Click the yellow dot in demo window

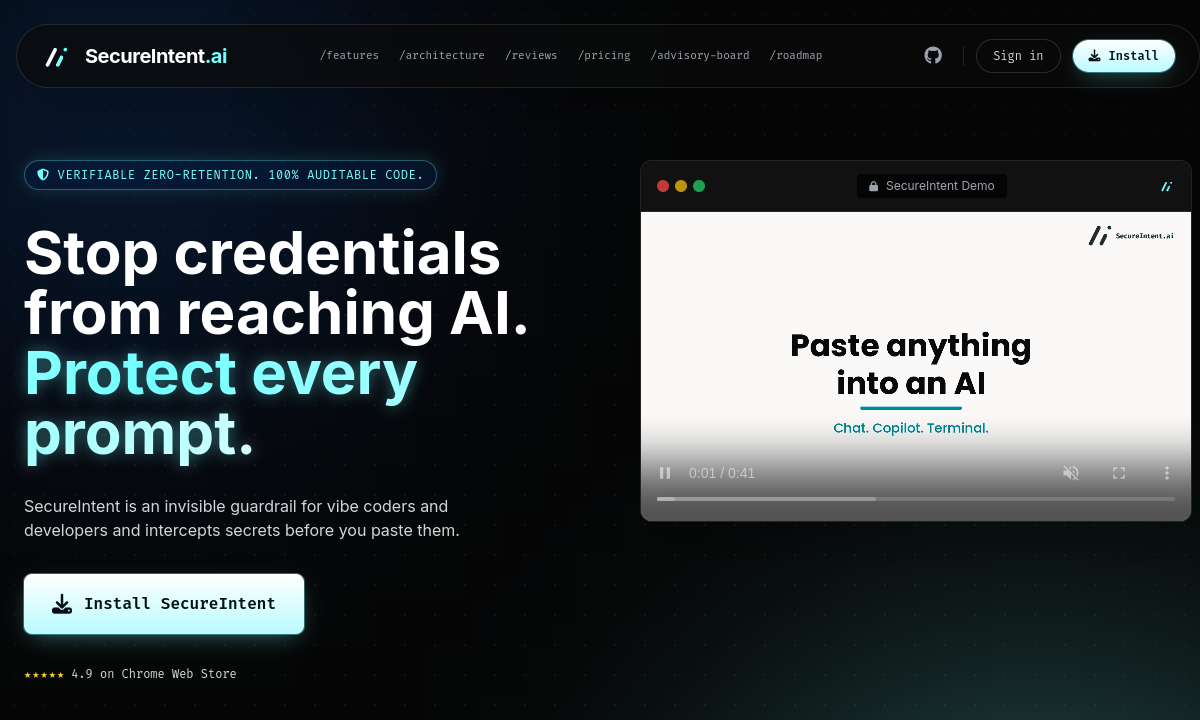click(681, 186)
